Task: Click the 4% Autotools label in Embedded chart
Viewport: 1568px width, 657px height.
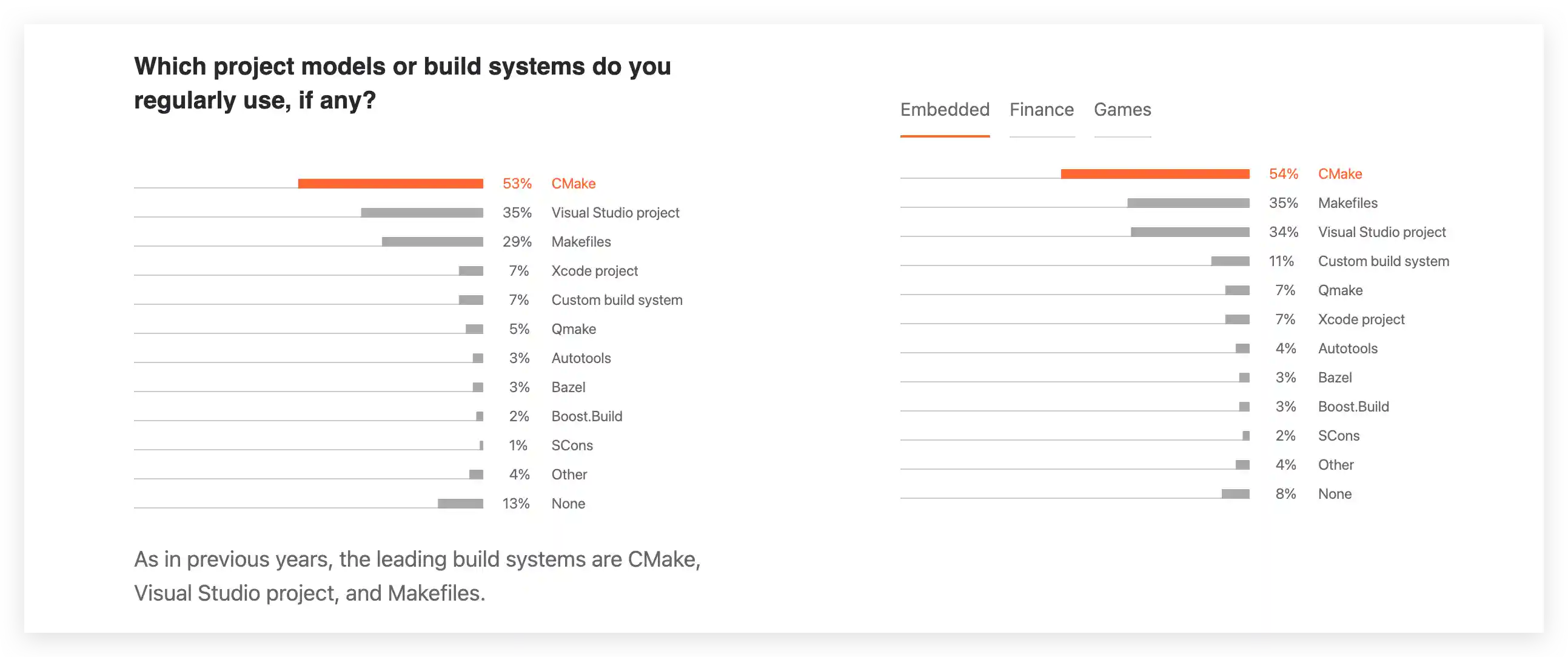Action: click(1347, 349)
